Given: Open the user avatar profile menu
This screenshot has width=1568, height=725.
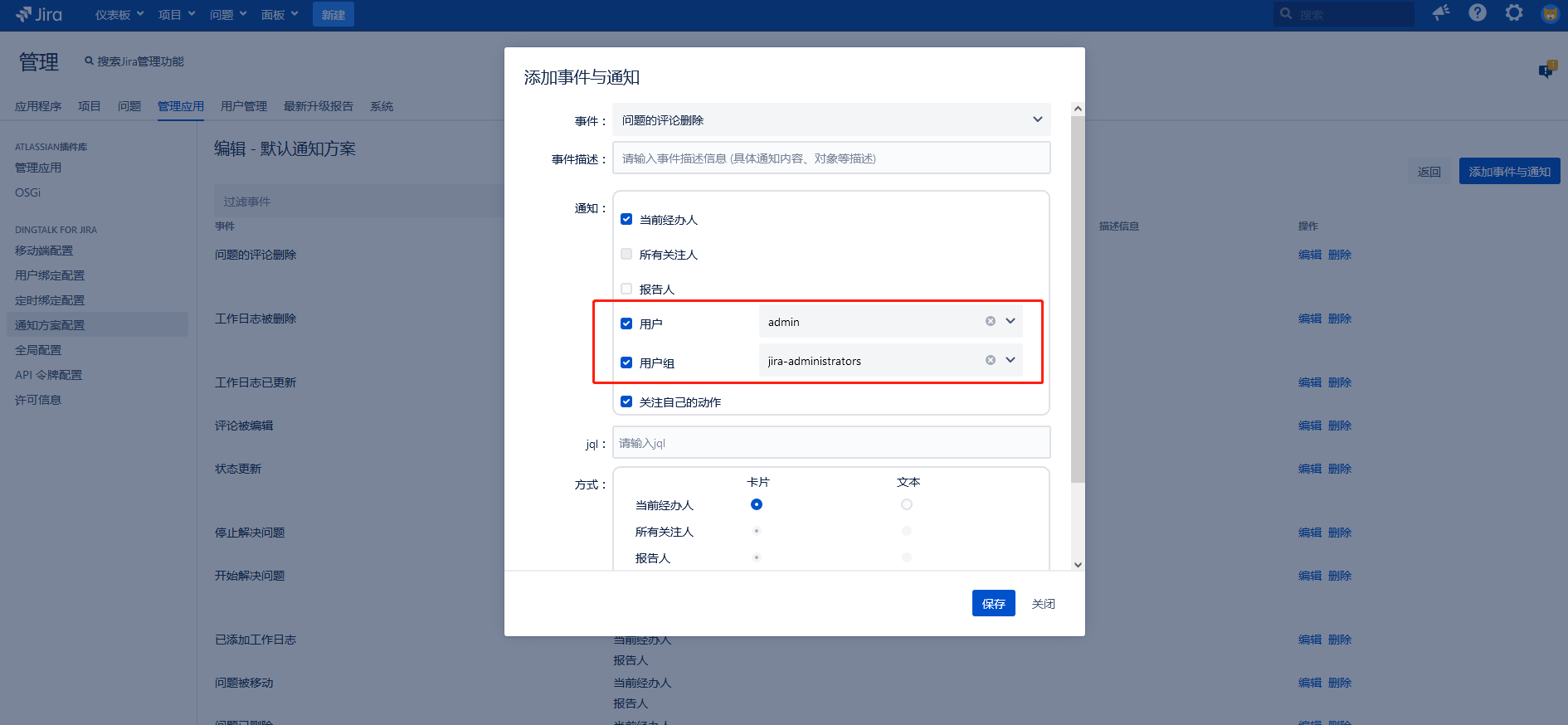Looking at the screenshot, I should [1550, 13].
